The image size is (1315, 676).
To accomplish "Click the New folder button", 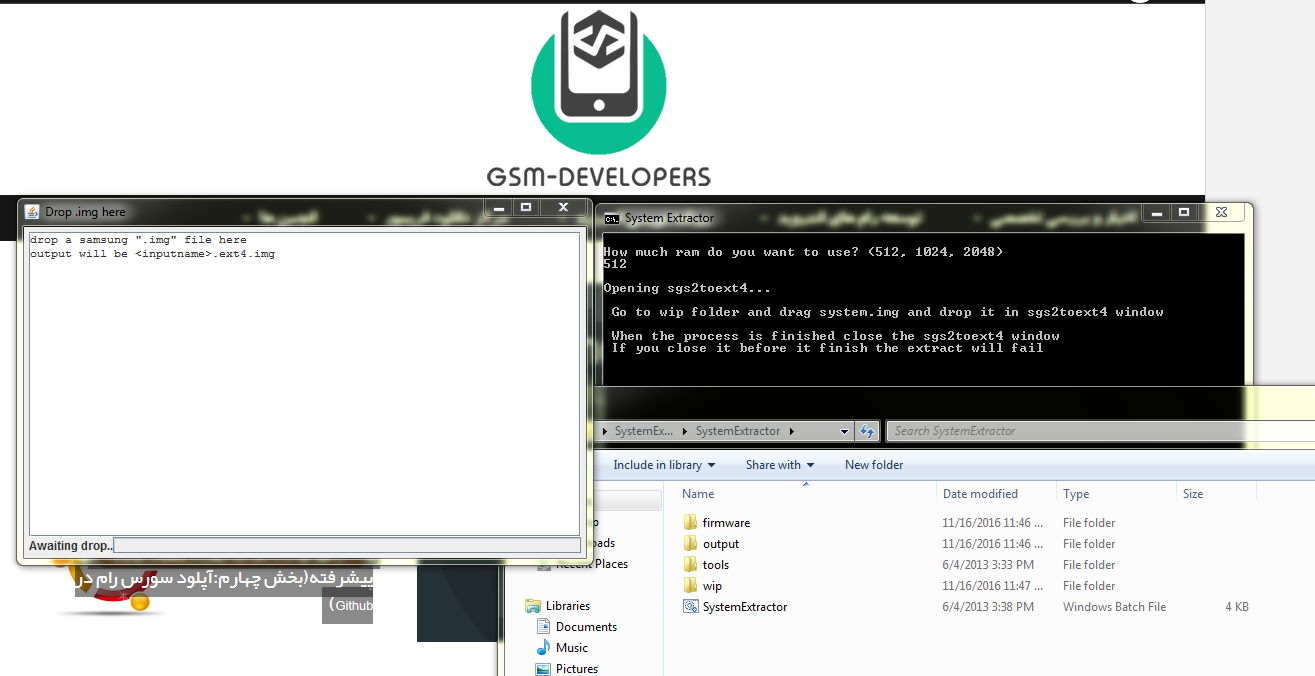I will pos(874,465).
